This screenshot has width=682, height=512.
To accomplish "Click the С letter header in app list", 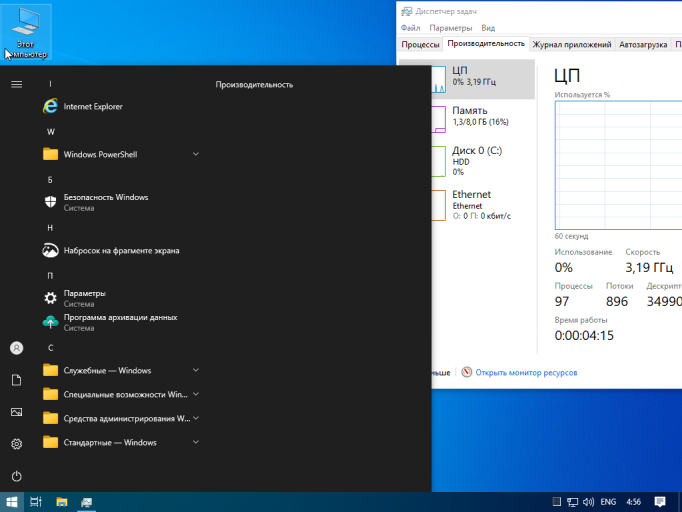I will coord(50,348).
